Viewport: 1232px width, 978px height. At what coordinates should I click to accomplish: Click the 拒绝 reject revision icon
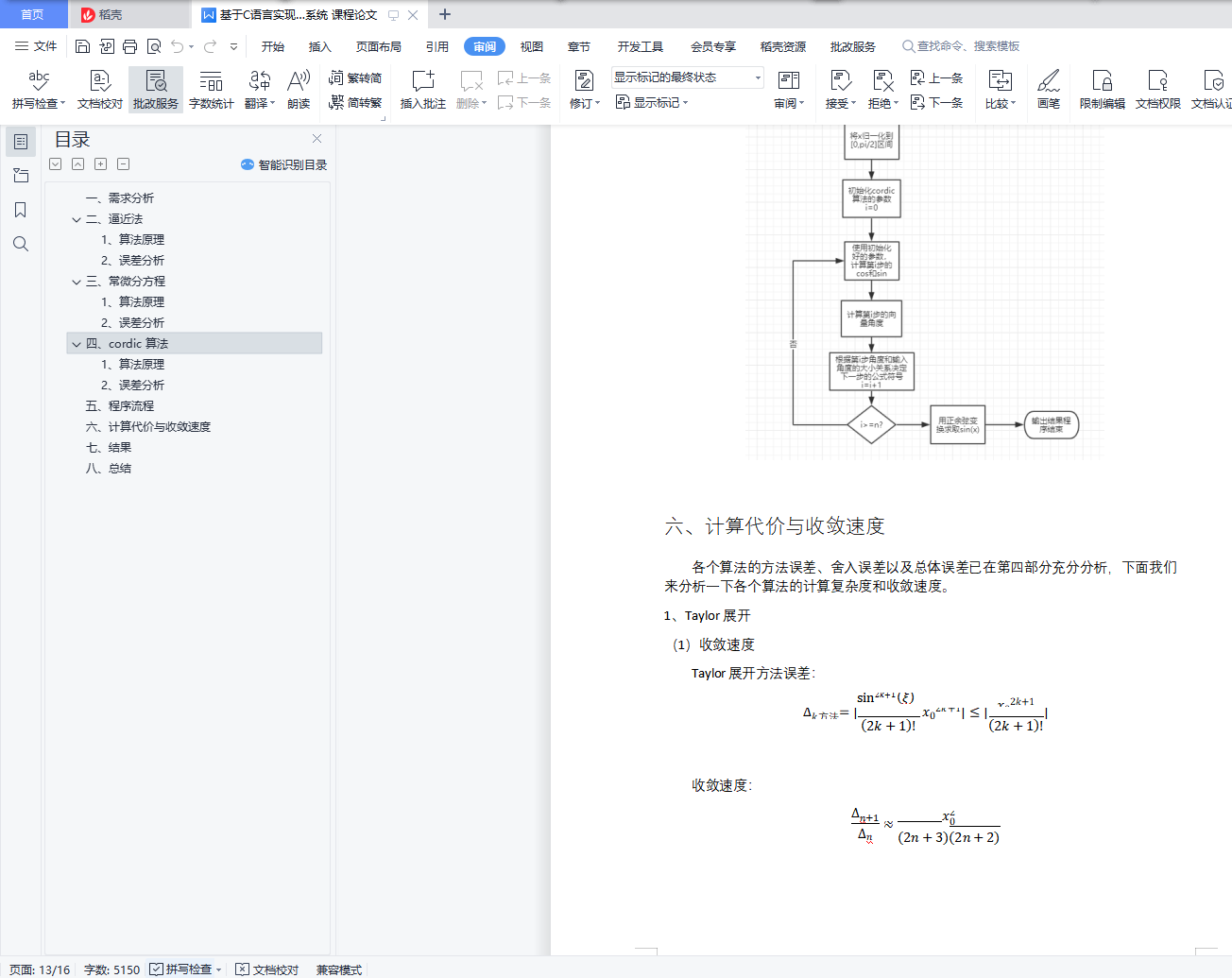[x=882, y=80]
